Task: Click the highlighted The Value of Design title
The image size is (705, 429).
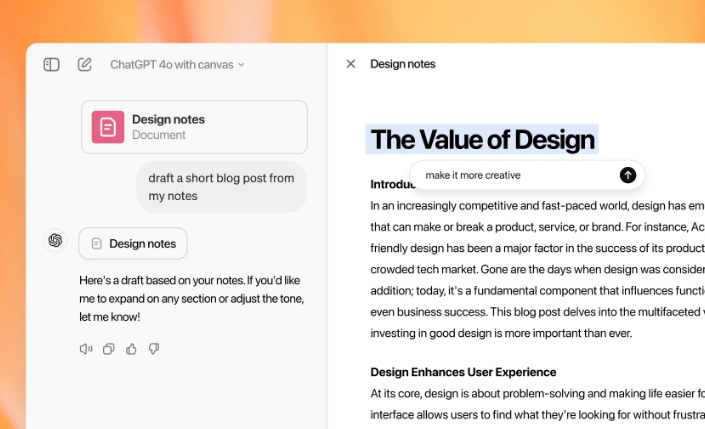Action: (x=482, y=139)
